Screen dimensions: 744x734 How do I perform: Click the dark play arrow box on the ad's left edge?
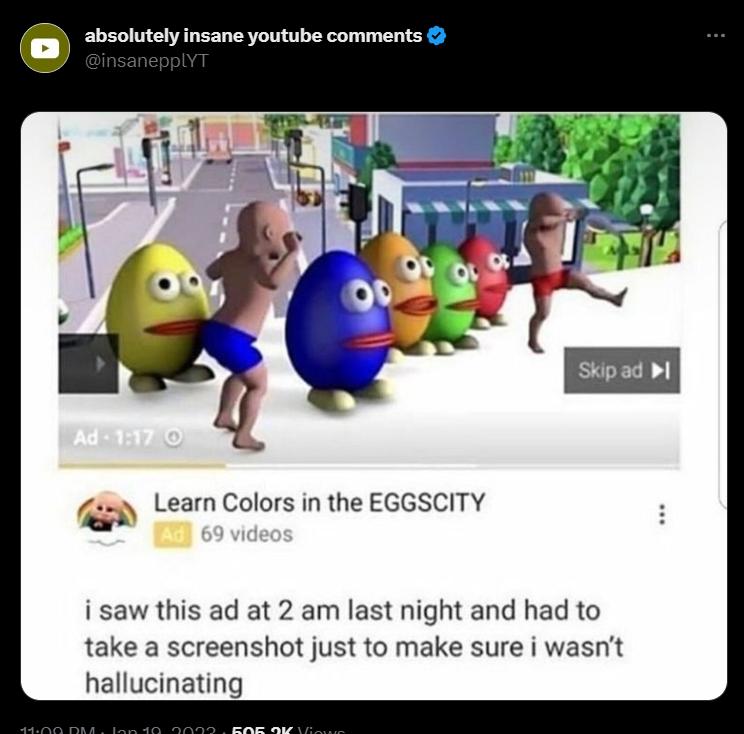pos(88,364)
